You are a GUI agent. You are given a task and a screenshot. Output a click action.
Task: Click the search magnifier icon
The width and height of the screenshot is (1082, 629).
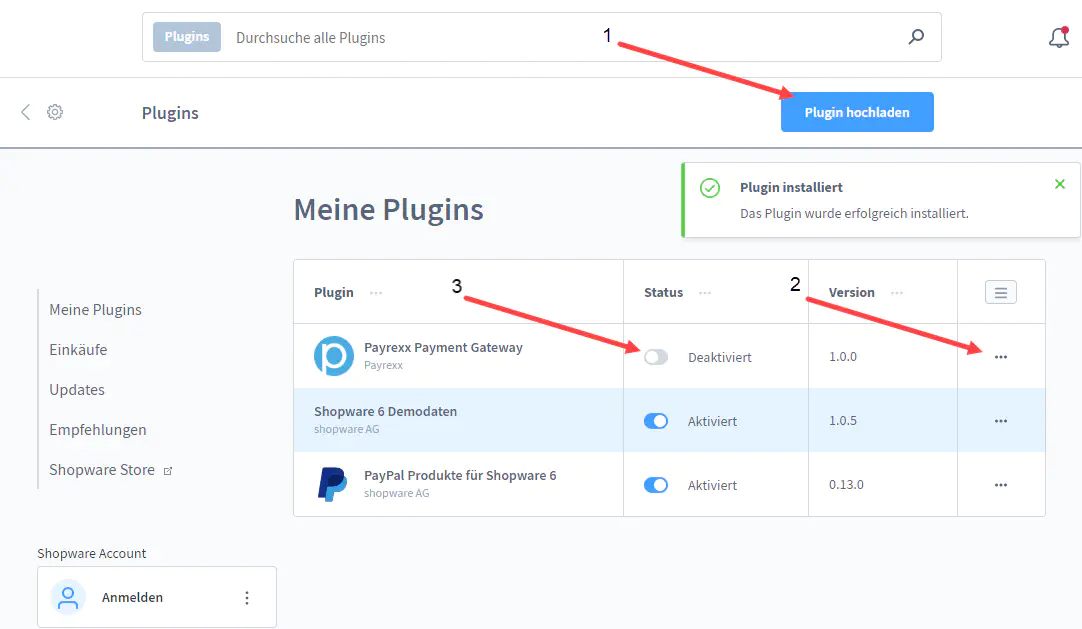916,37
